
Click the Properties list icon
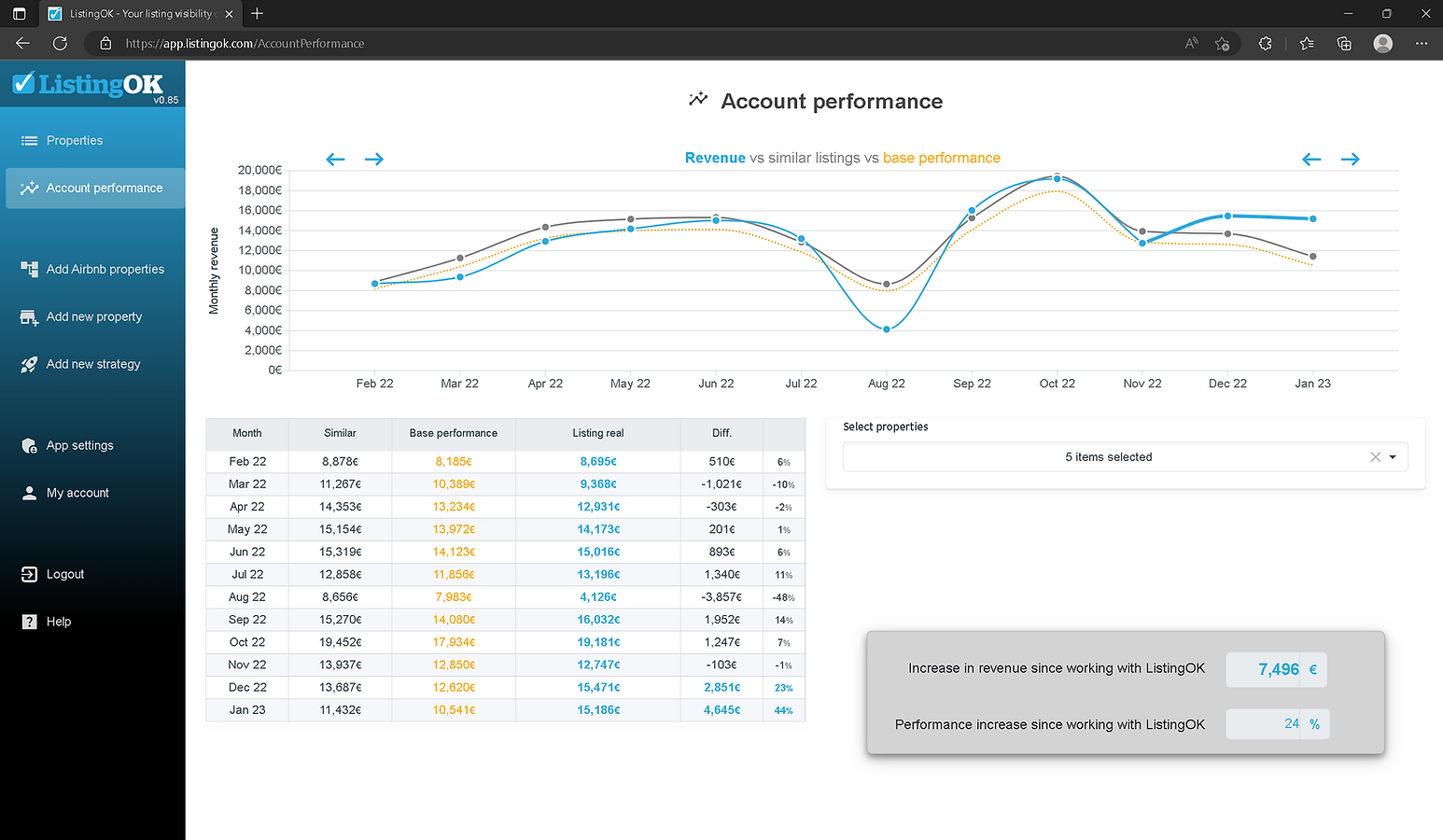click(x=29, y=141)
